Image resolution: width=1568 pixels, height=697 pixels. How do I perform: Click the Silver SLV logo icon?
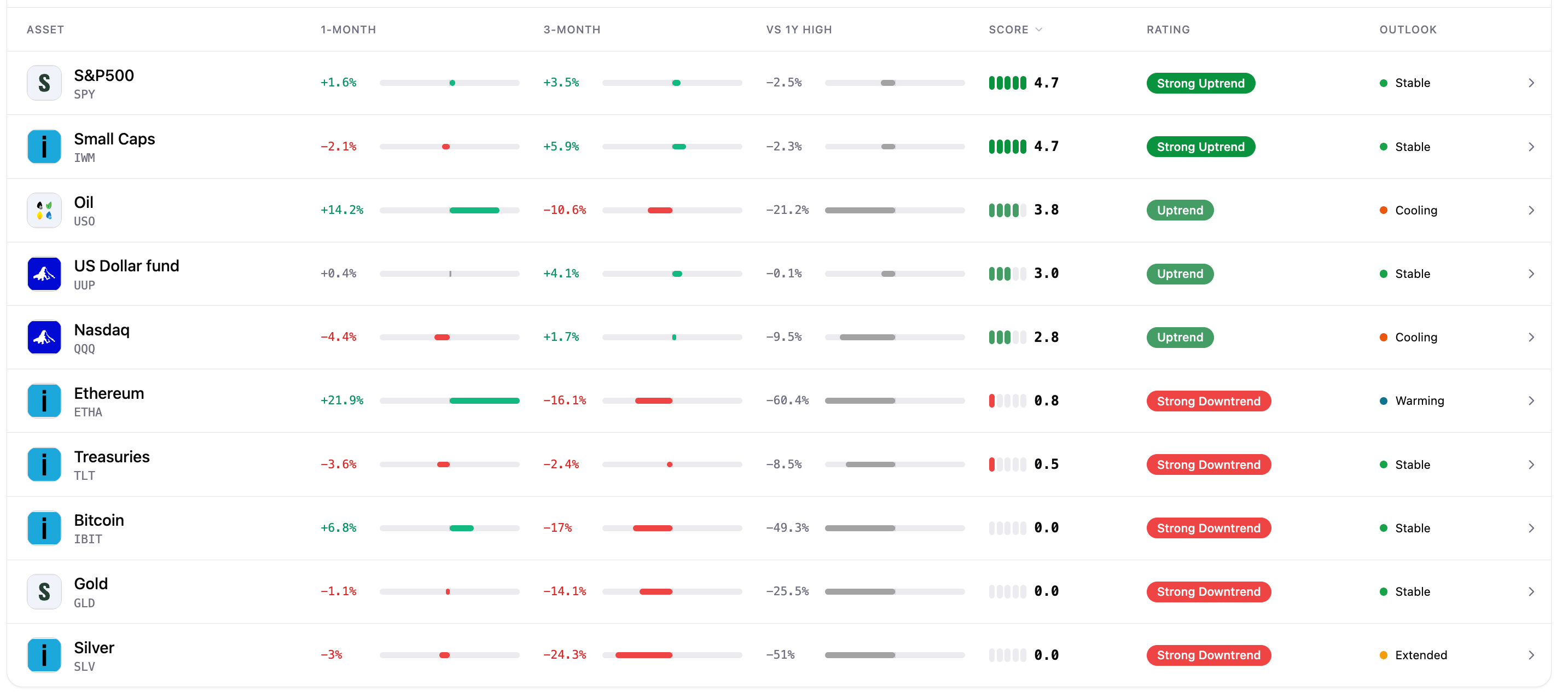44,655
